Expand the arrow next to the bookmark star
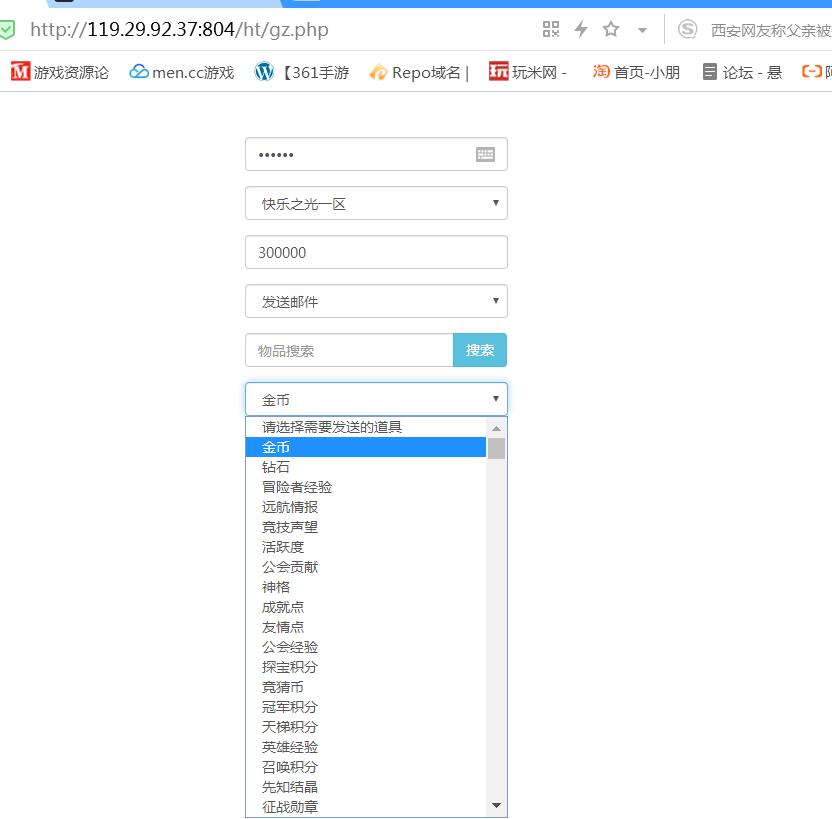Image resolution: width=832 pixels, height=819 pixels. click(x=642, y=30)
